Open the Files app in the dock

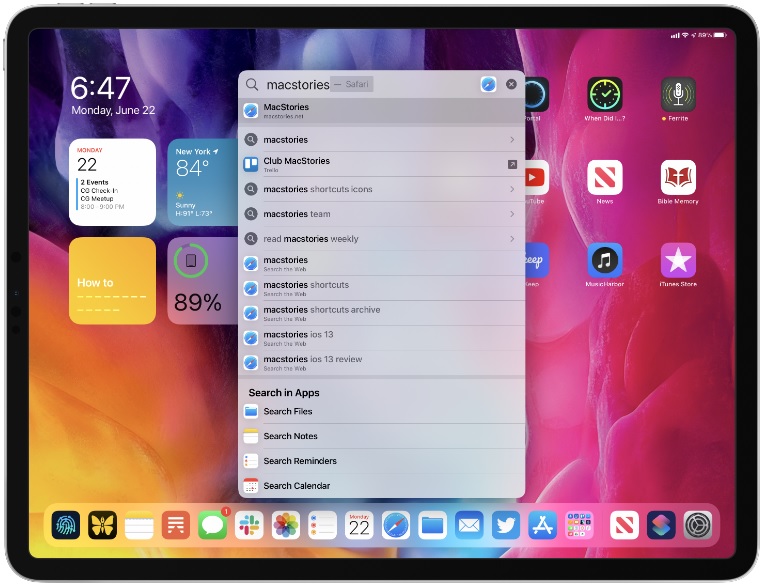[x=432, y=525]
